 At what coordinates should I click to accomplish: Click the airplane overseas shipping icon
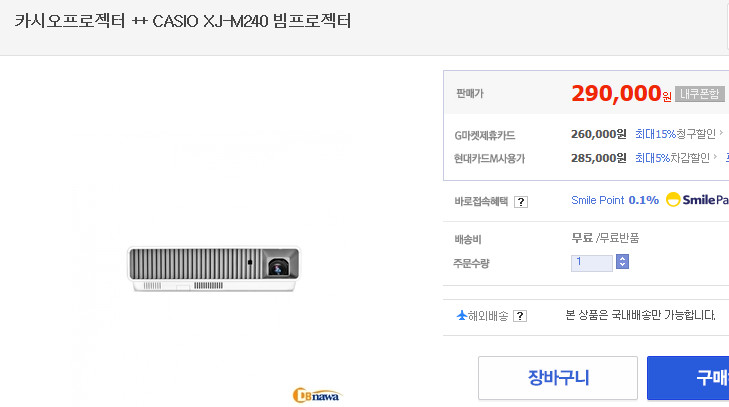[461, 316]
